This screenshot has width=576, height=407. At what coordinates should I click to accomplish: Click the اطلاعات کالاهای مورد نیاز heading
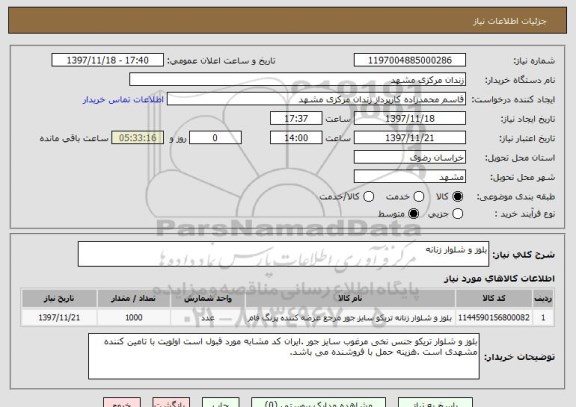pyautogui.click(x=500, y=278)
